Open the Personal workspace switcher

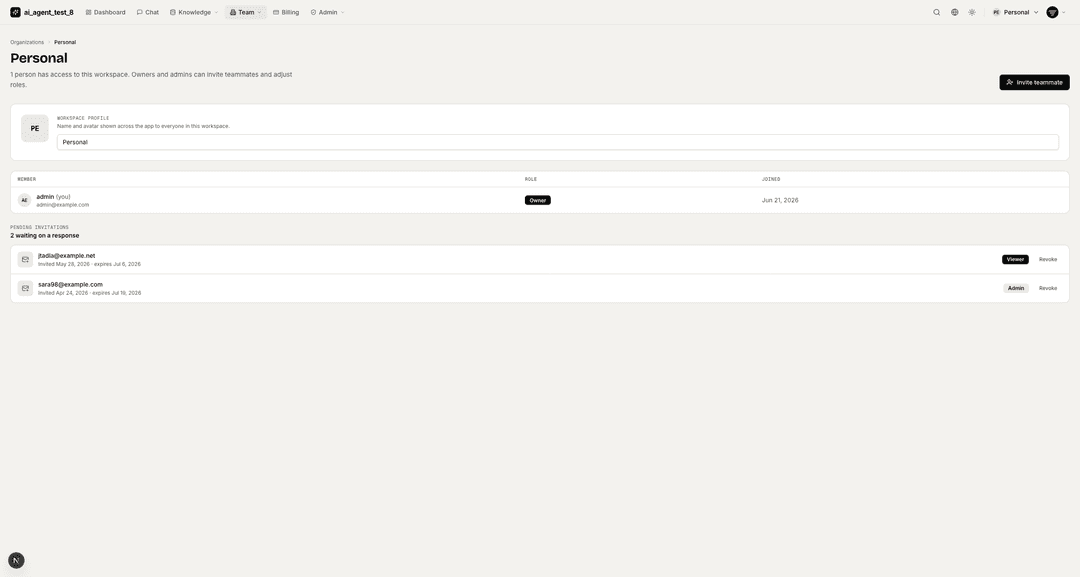click(x=1015, y=12)
